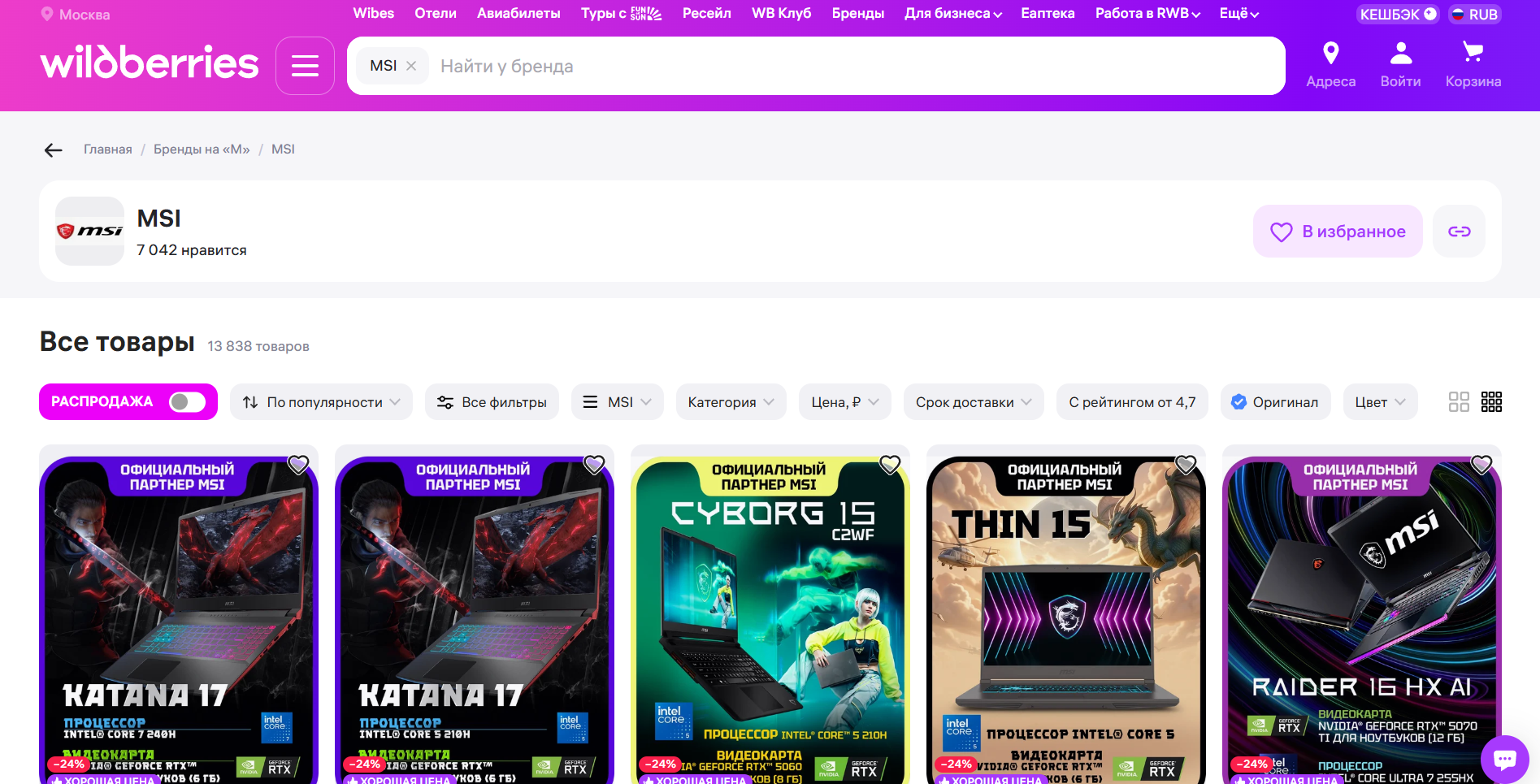Screen dimensions: 1540x784
Task: Expand the MSI brand filter dropdown
Action: (x=618, y=402)
